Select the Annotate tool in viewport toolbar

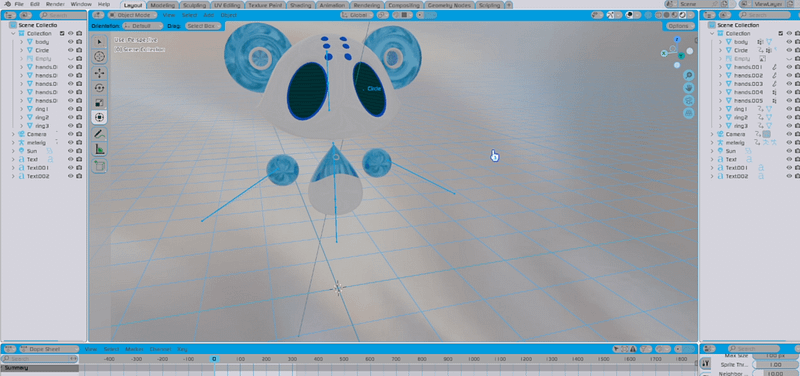[99, 134]
